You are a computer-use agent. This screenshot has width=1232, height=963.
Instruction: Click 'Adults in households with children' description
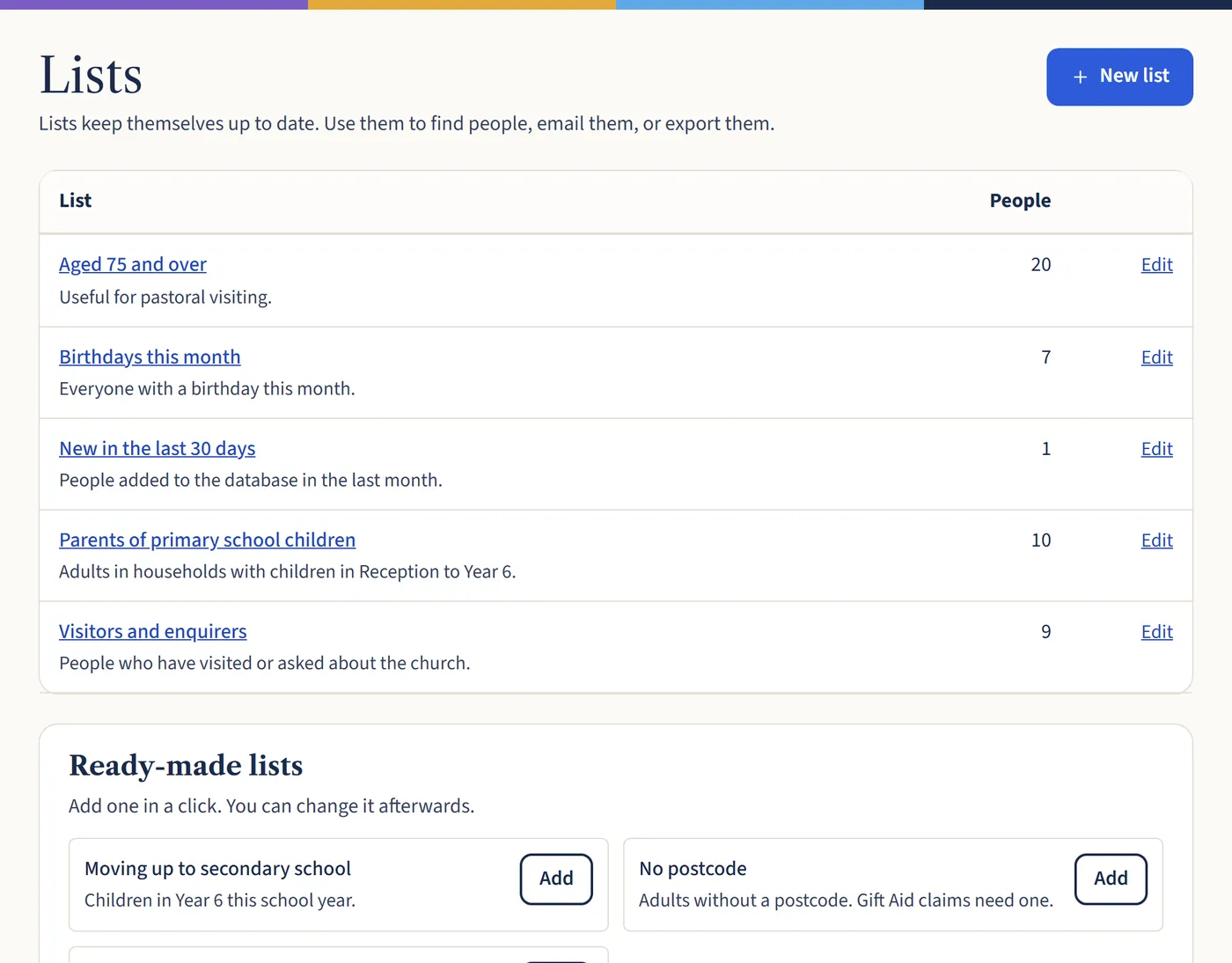[288, 572]
